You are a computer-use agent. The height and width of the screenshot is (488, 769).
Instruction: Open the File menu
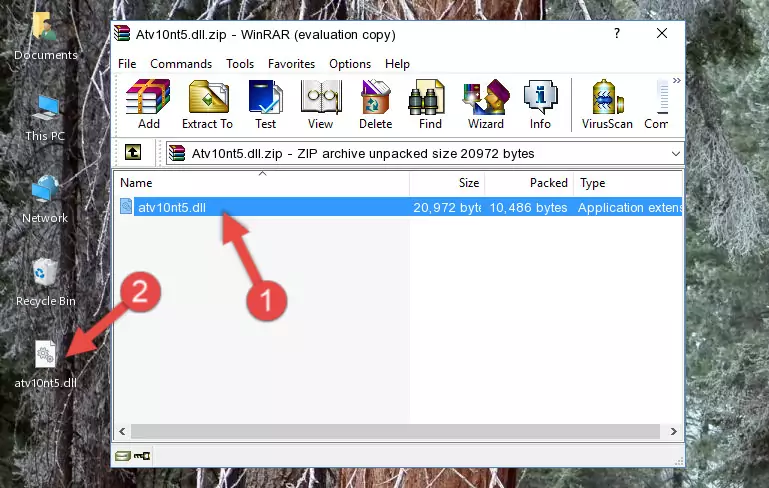tap(127, 64)
